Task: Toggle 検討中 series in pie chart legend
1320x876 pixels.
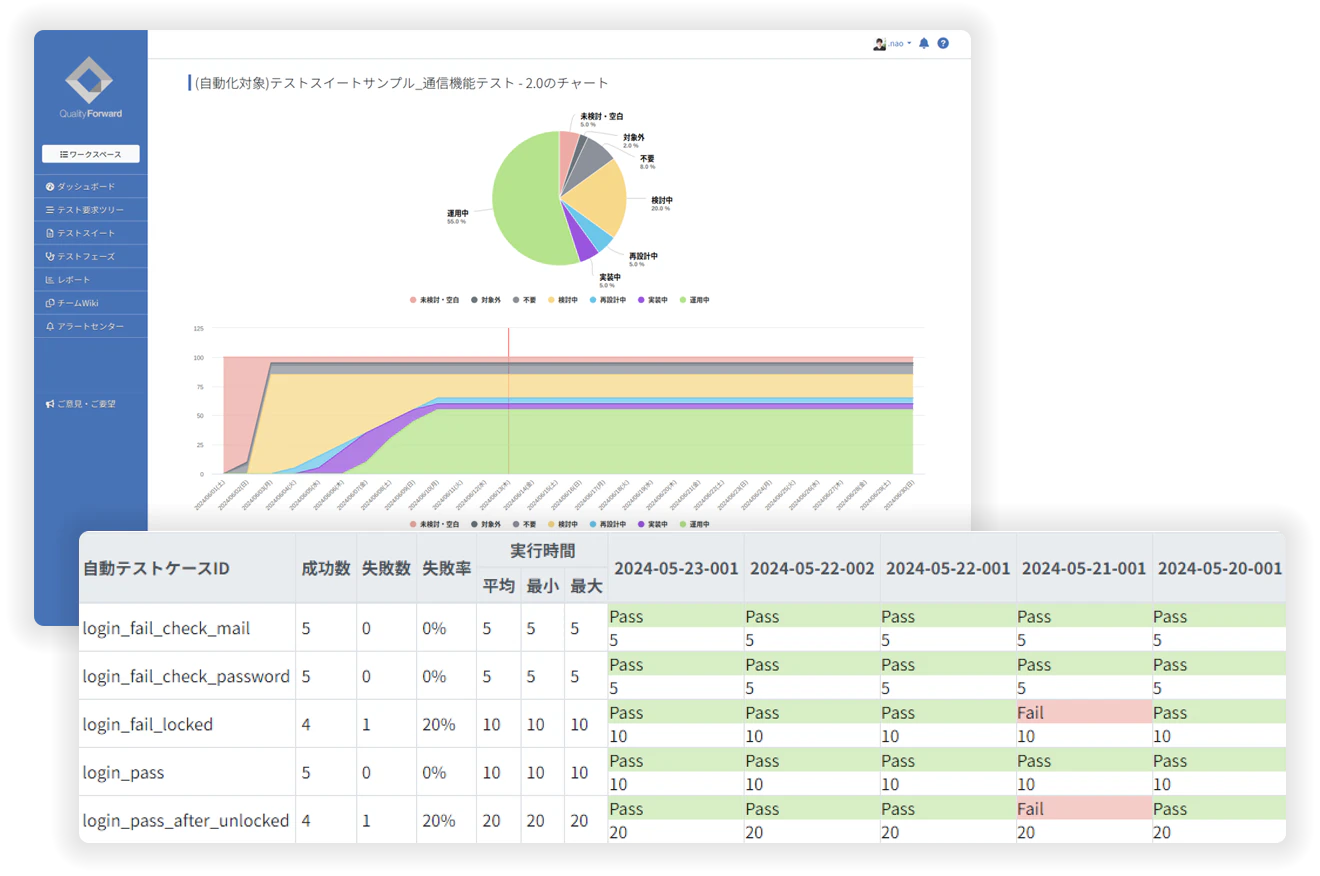Action: click(562, 300)
